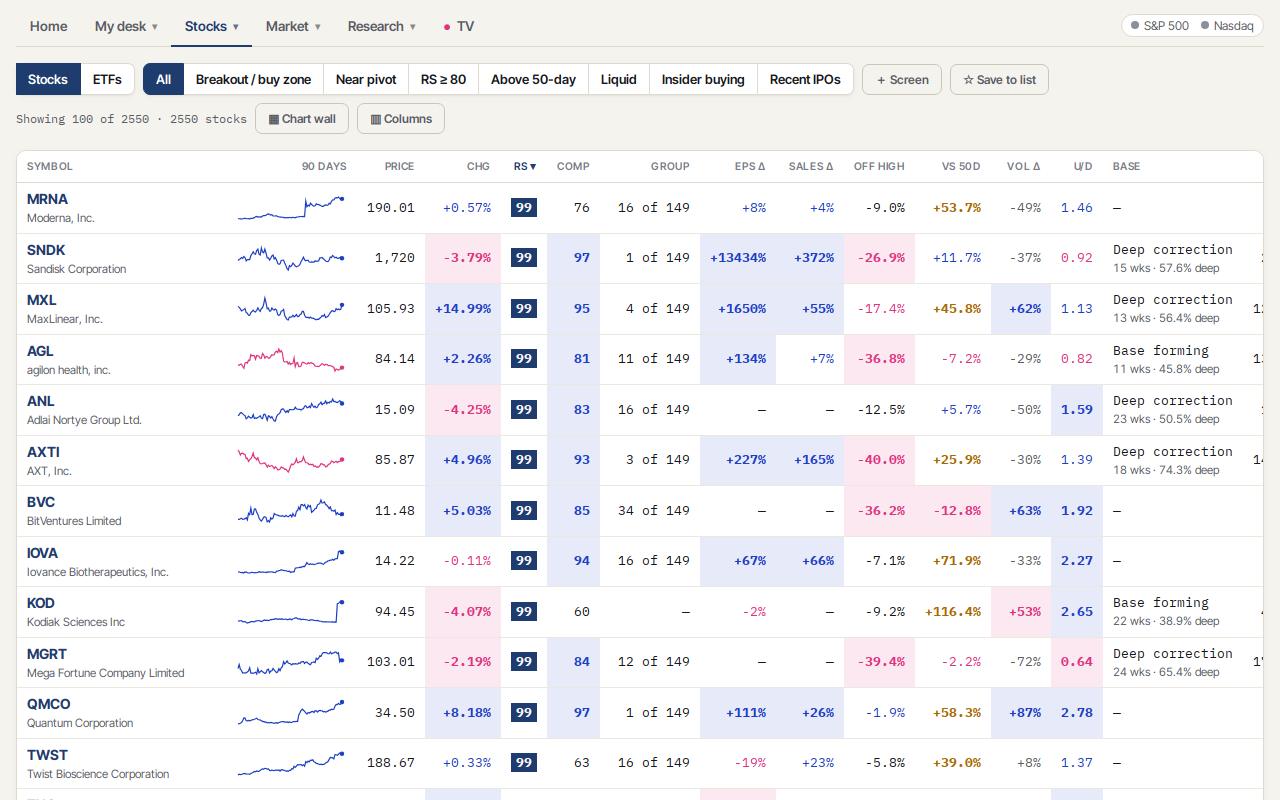
Task: Click the MRNA 90-day sparkline chart
Action: point(292,208)
